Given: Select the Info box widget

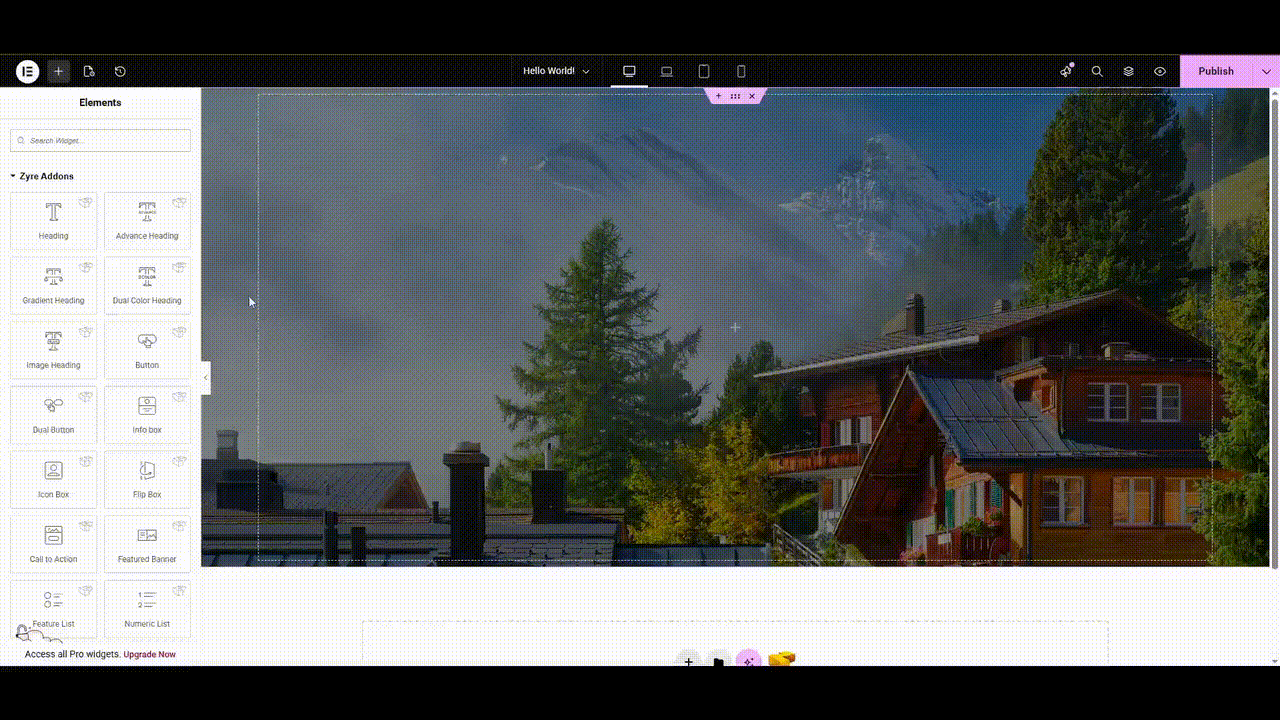Looking at the screenshot, I should point(147,415).
